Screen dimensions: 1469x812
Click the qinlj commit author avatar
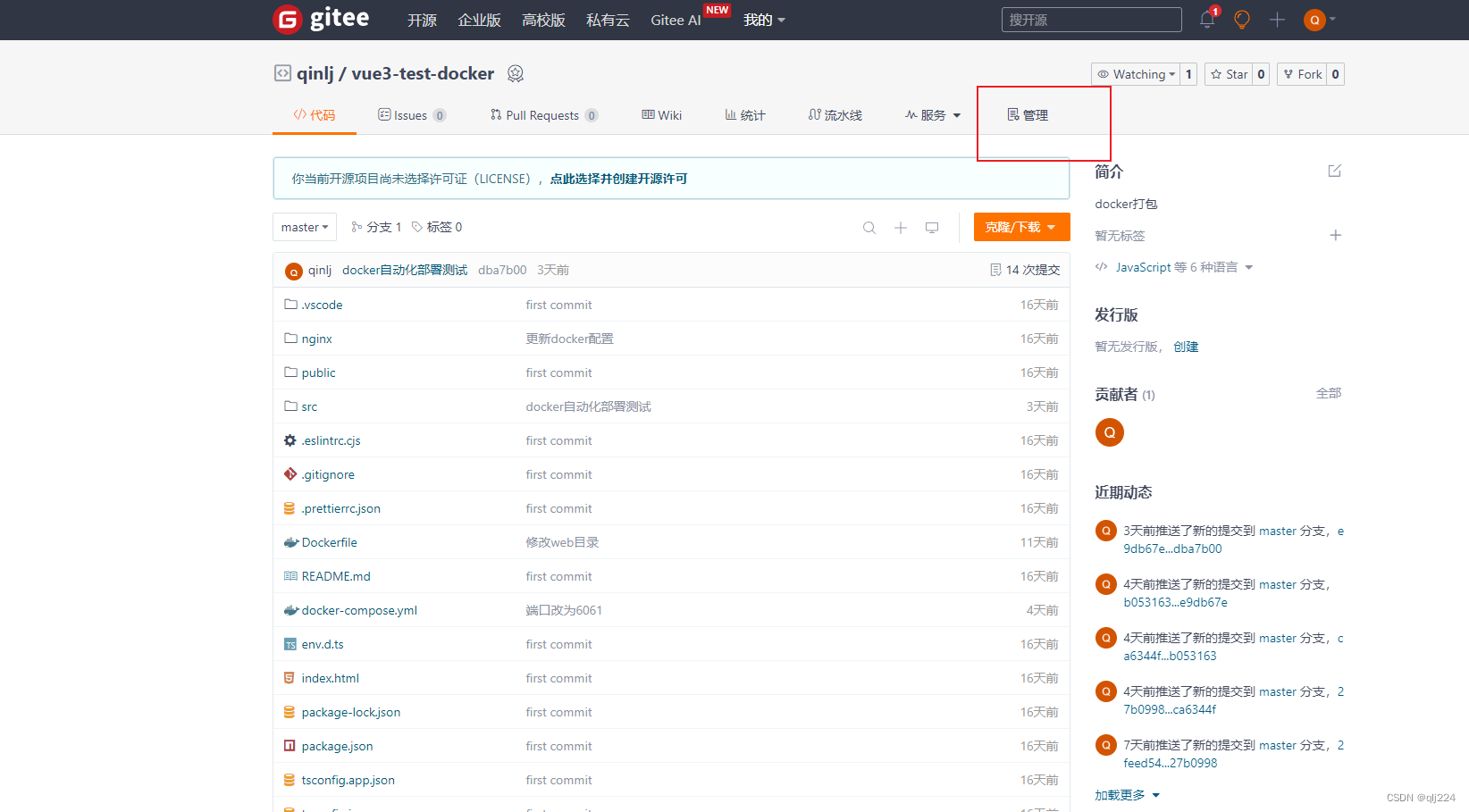[x=293, y=271]
